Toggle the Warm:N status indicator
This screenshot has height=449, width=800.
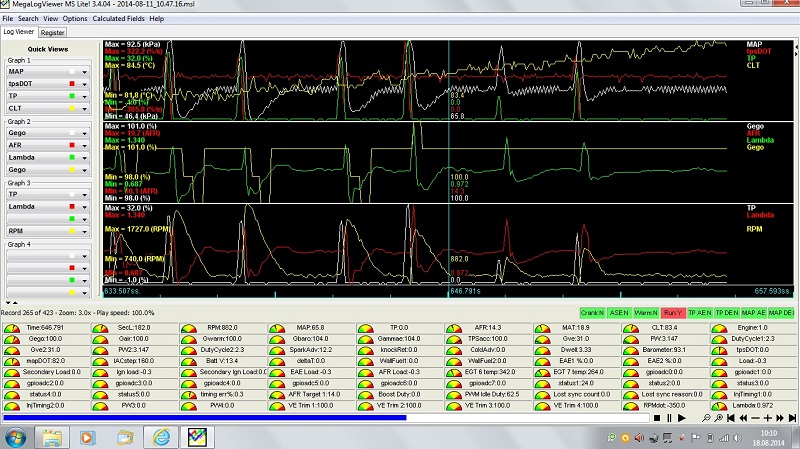pos(646,313)
